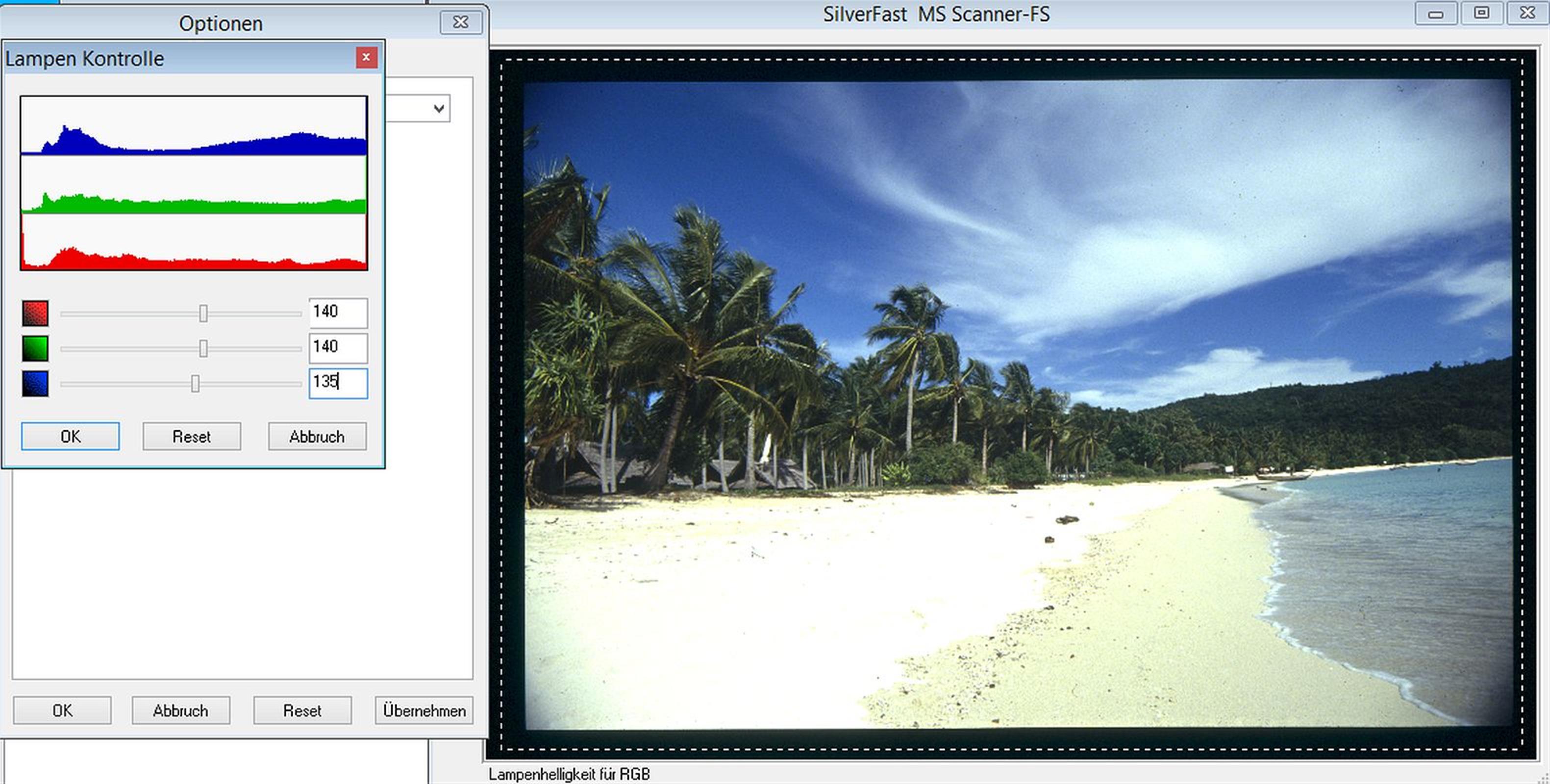Close the Lampen Kontrolle dialog
The height and width of the screenshot is (784, 1550).
tap(366, 58)
